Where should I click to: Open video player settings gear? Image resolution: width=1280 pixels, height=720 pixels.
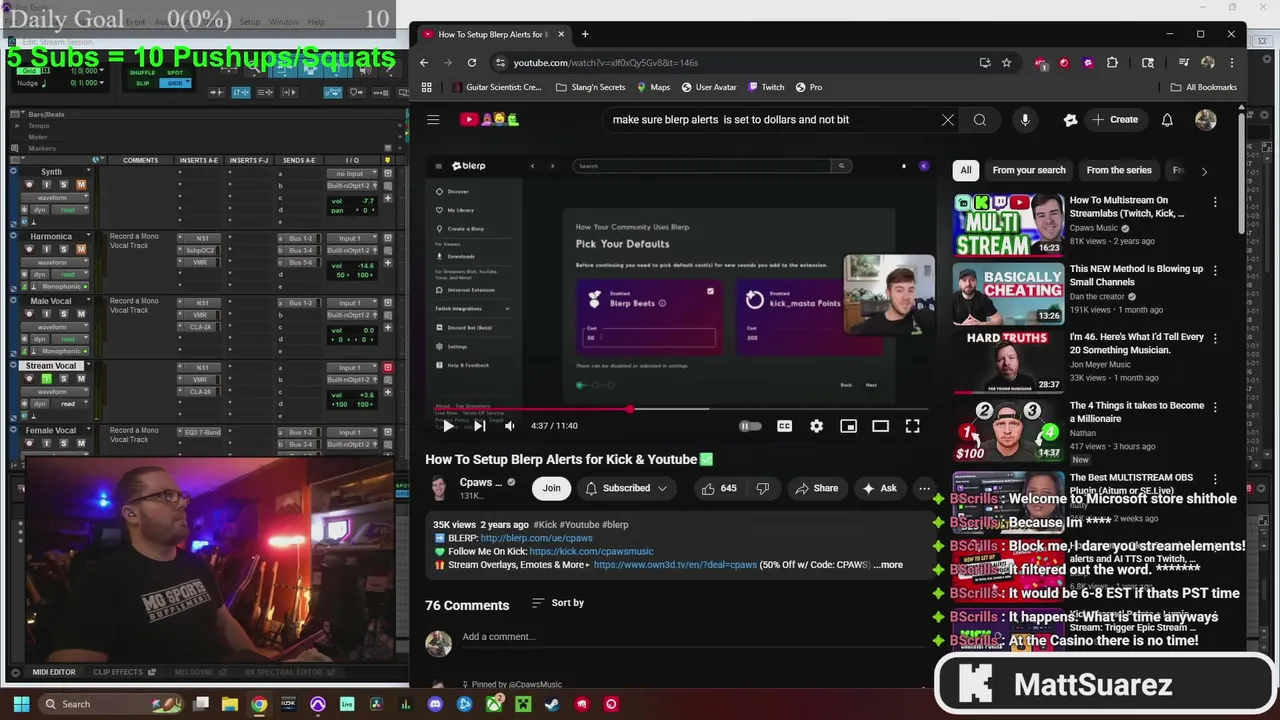816,426
